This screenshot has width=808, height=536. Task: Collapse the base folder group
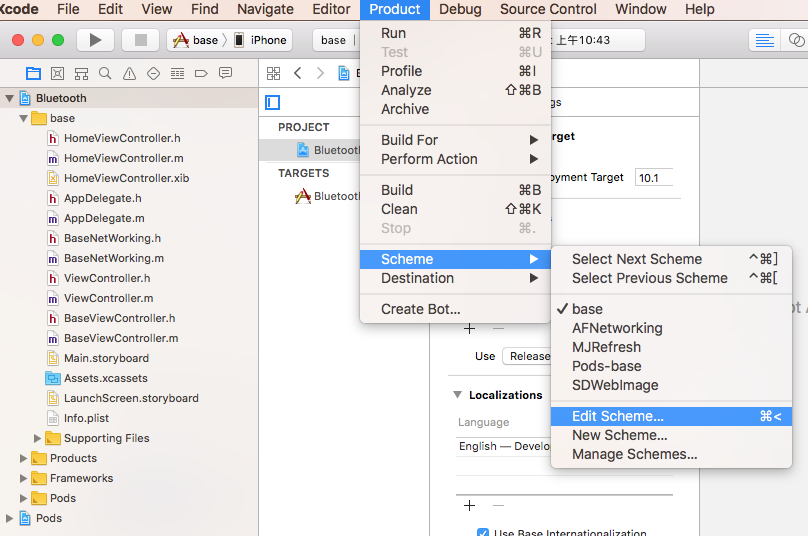(23, 118)
